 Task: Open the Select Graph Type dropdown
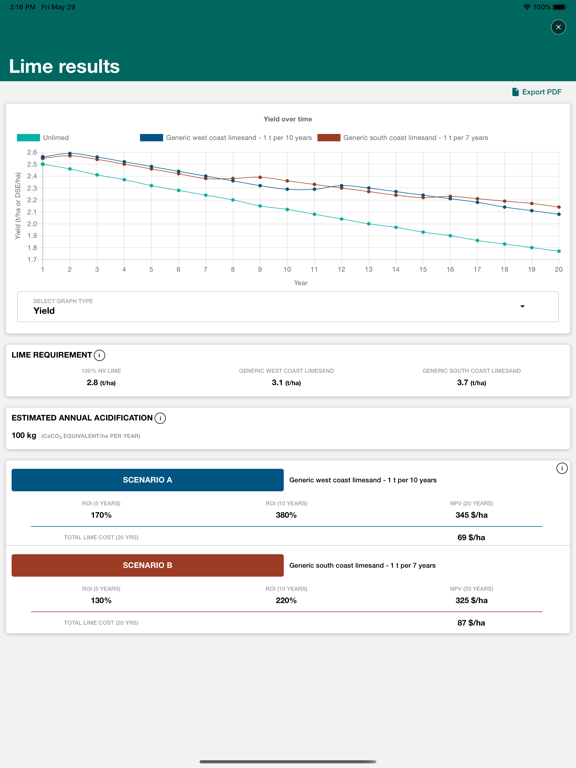click(x=288, y=307)
